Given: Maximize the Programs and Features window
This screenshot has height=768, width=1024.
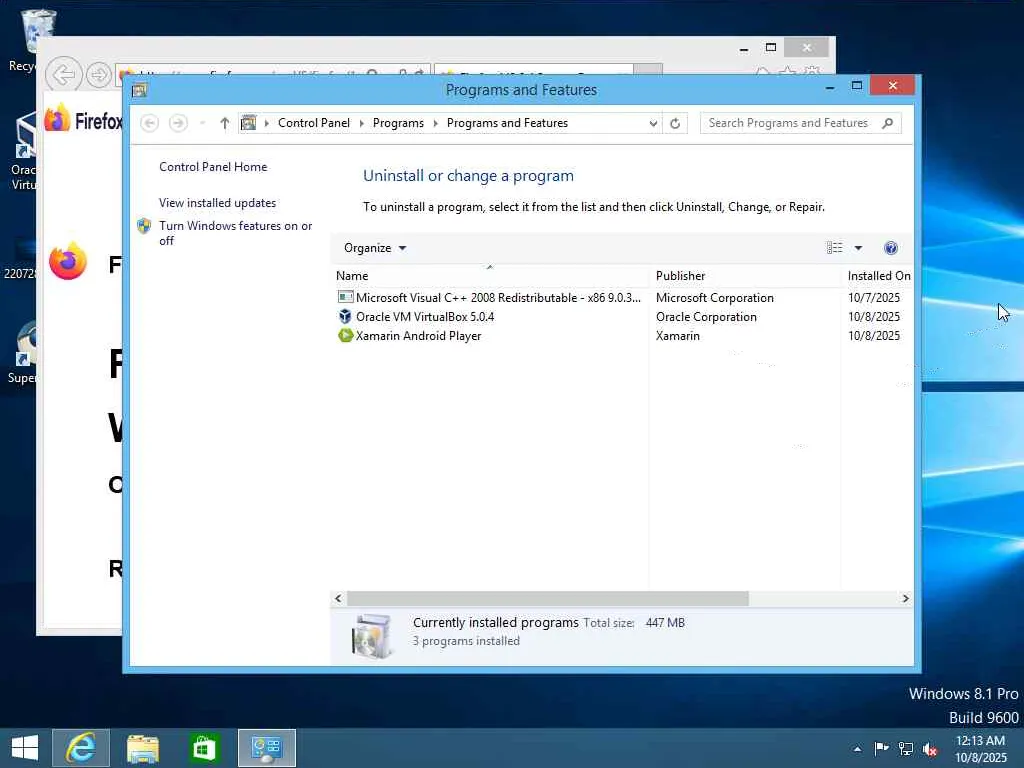Looking at the screenshot, I should (x=857, y=86).
